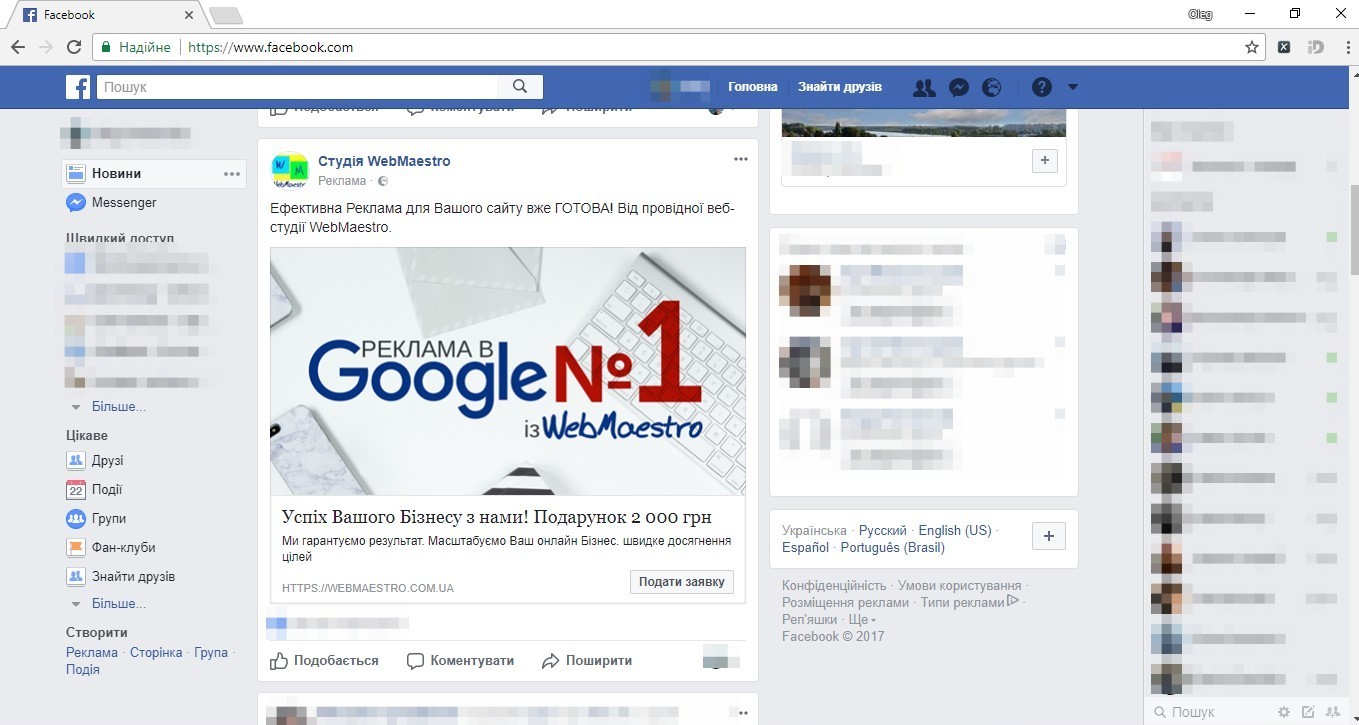Open Розміщення реклами footer link
Viewport: 1359px width, 725px height.
tap(846, 603)
